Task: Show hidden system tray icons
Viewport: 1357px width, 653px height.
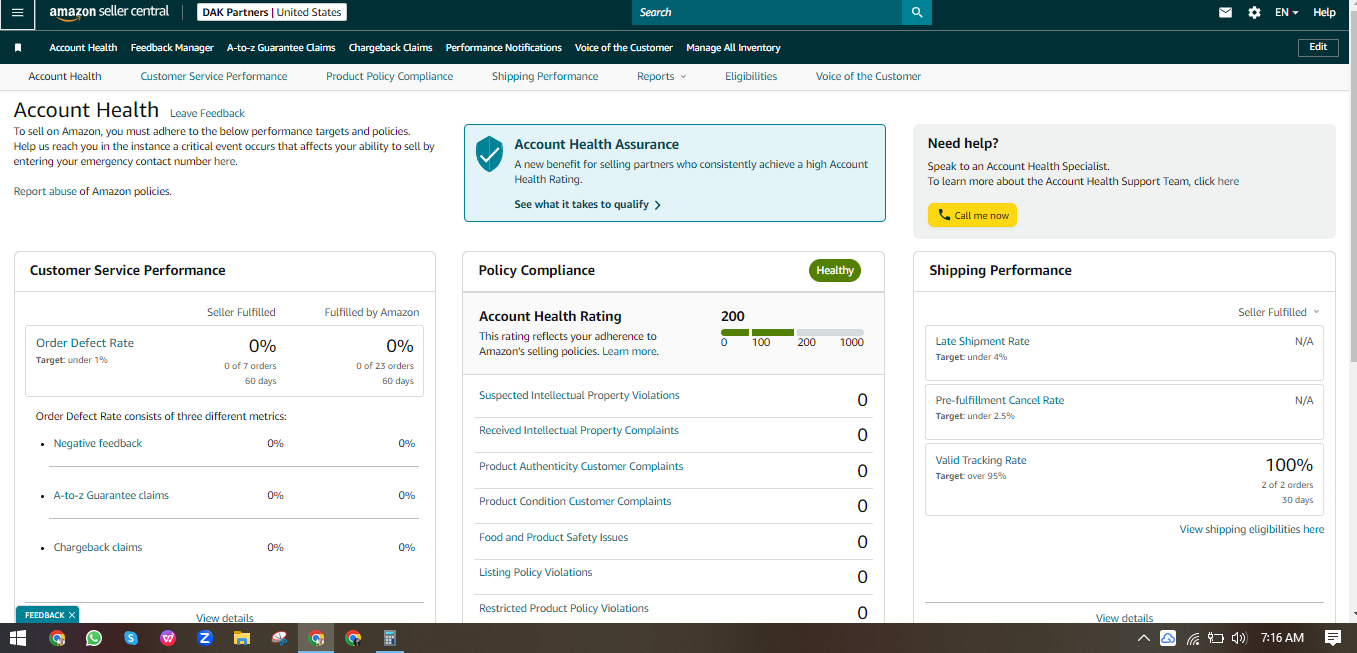Action: coord(1144,638)
